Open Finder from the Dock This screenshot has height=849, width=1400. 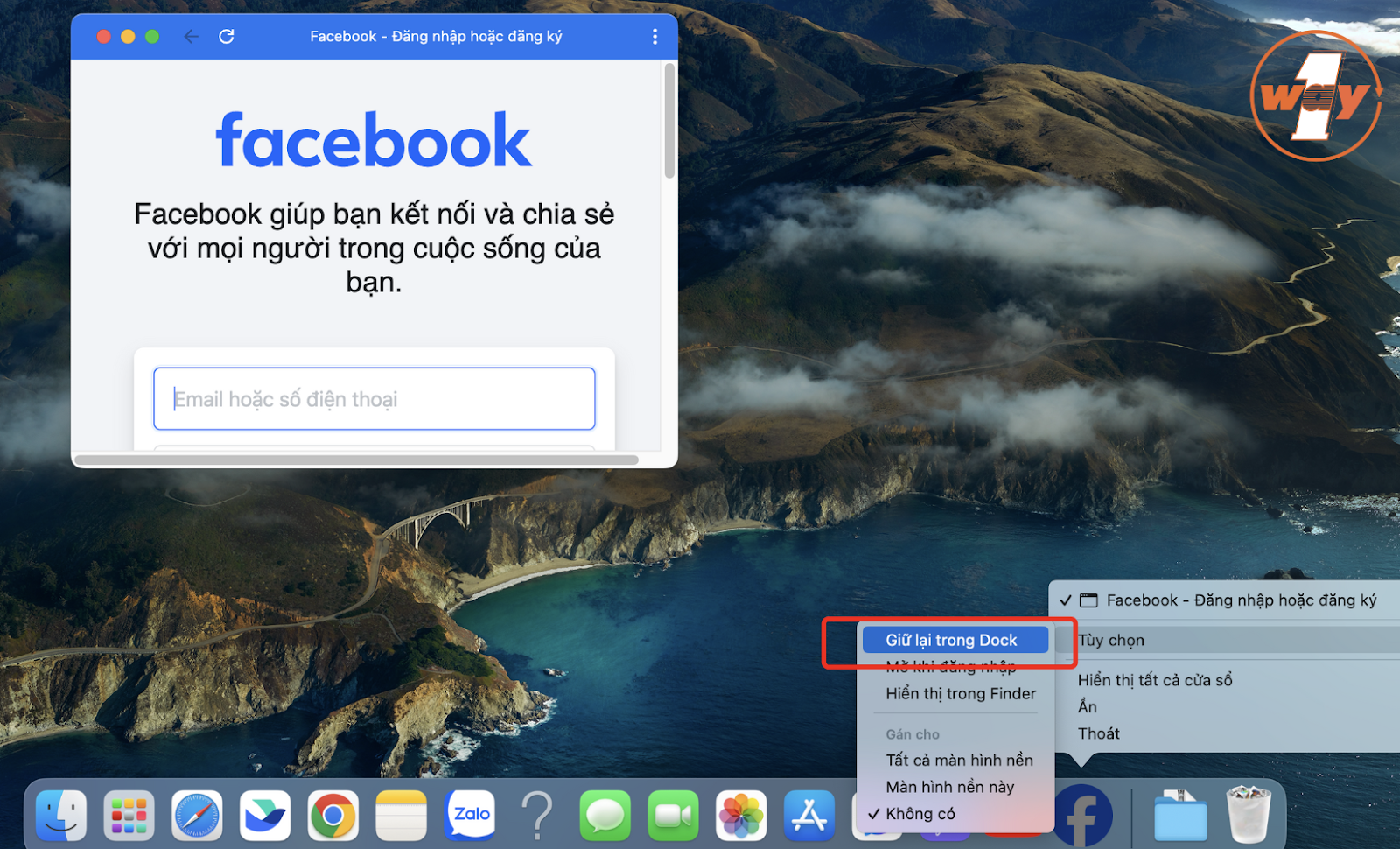(x=61, y=816)
